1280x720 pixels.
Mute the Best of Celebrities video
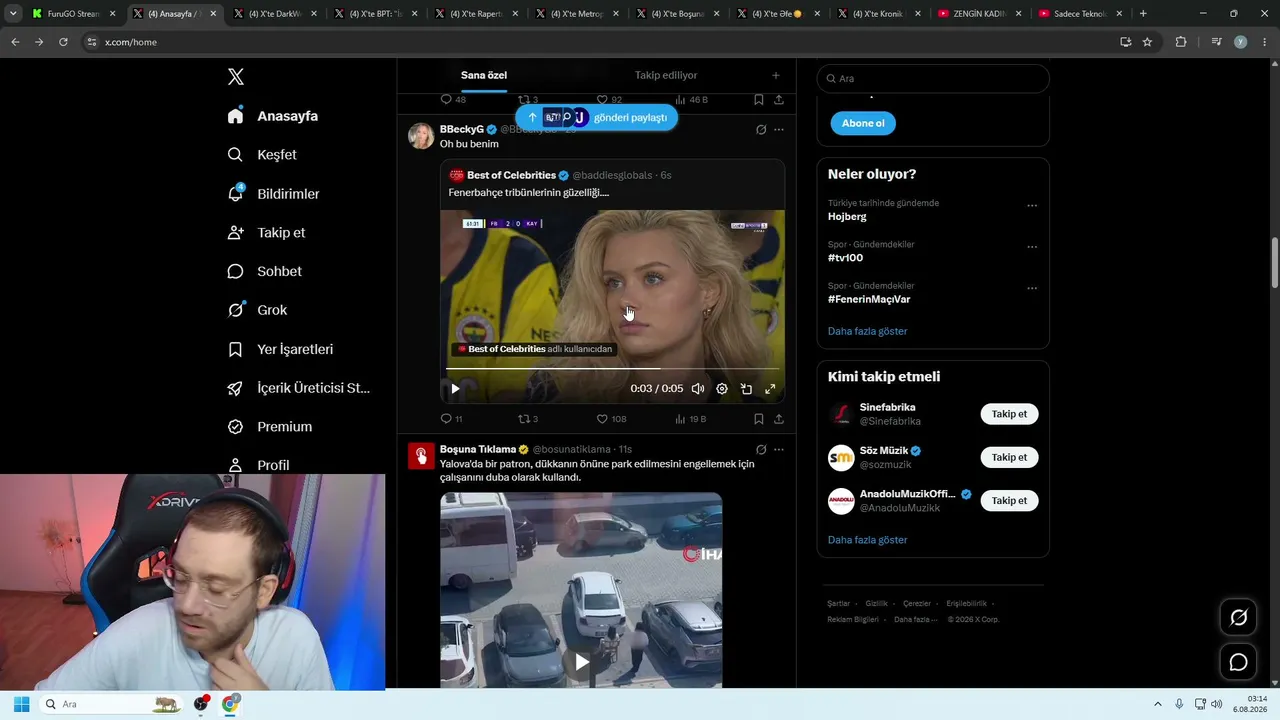click(698, 389)
